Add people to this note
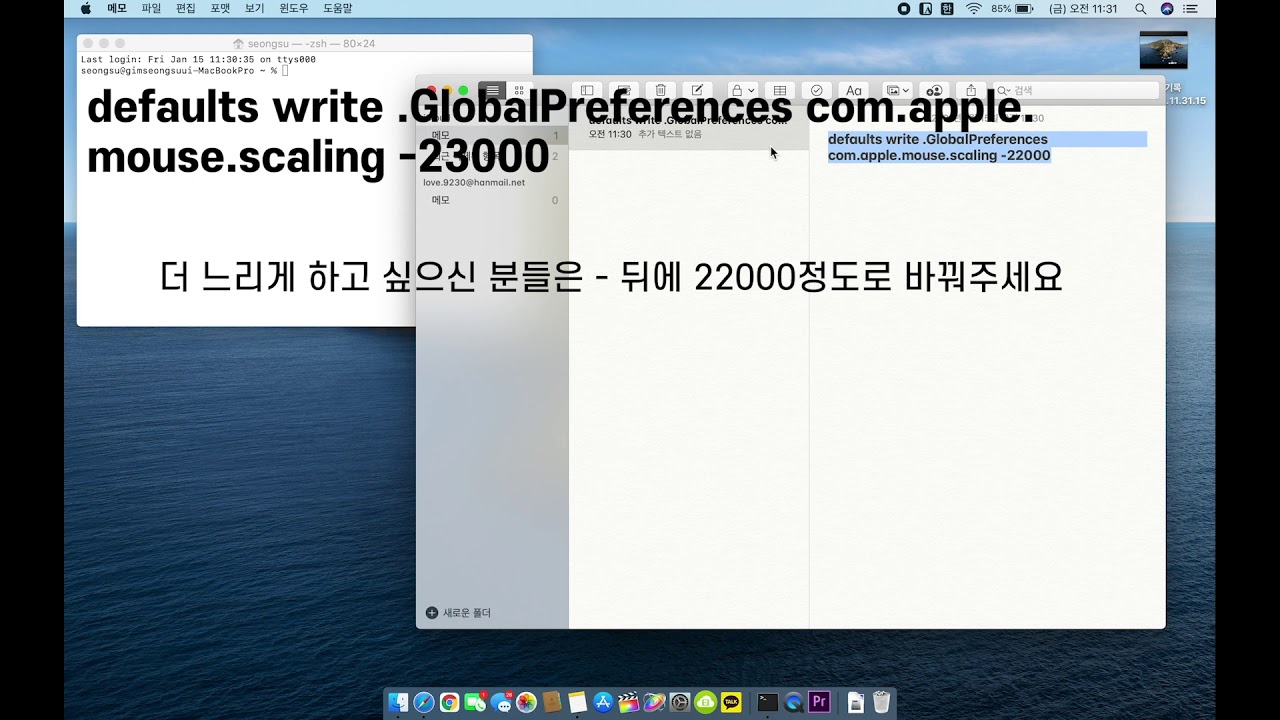 (934, 91)
